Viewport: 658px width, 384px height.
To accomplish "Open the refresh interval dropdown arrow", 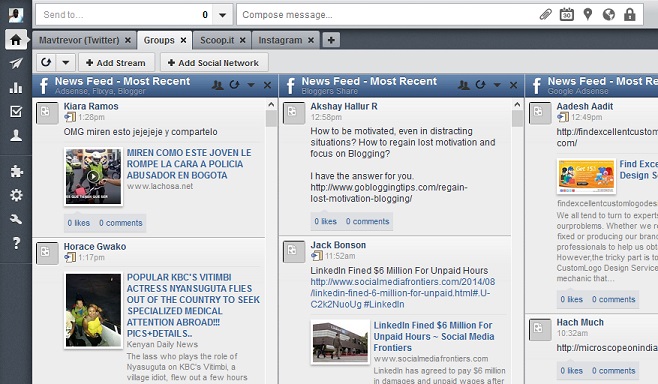I will point(66,63).
